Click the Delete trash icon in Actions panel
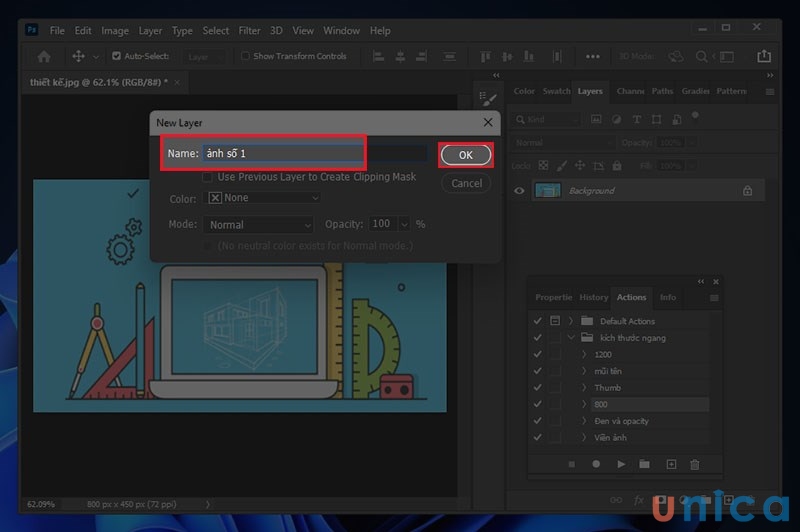This screenshot has width=800, height=532. point(695,464)
